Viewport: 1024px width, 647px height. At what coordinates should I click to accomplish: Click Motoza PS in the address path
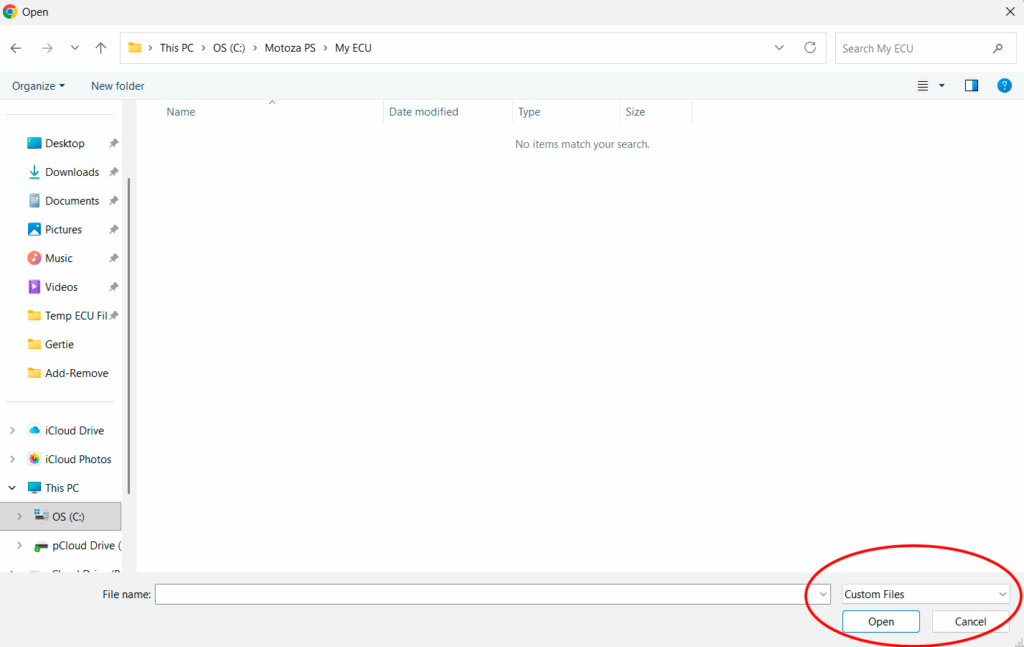[x=289, y=48]
